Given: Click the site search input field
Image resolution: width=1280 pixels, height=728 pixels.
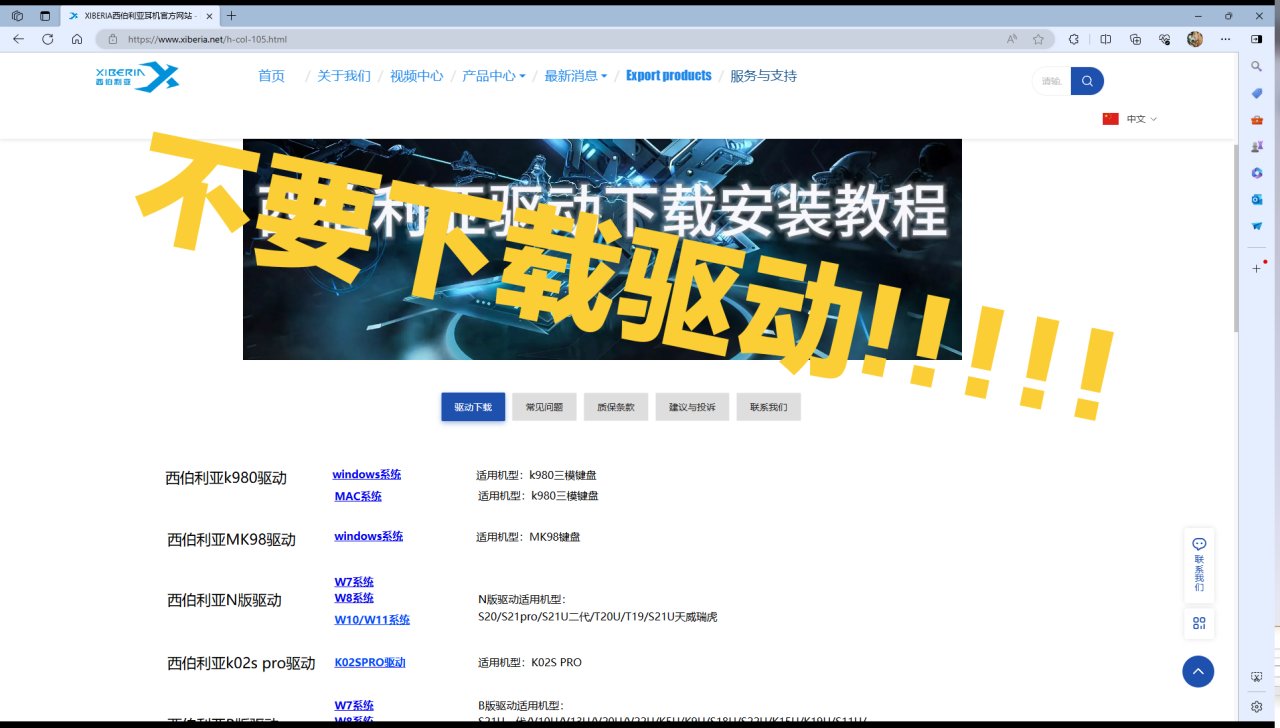Looking at the screenshot, I should (x=1051, y=81).
